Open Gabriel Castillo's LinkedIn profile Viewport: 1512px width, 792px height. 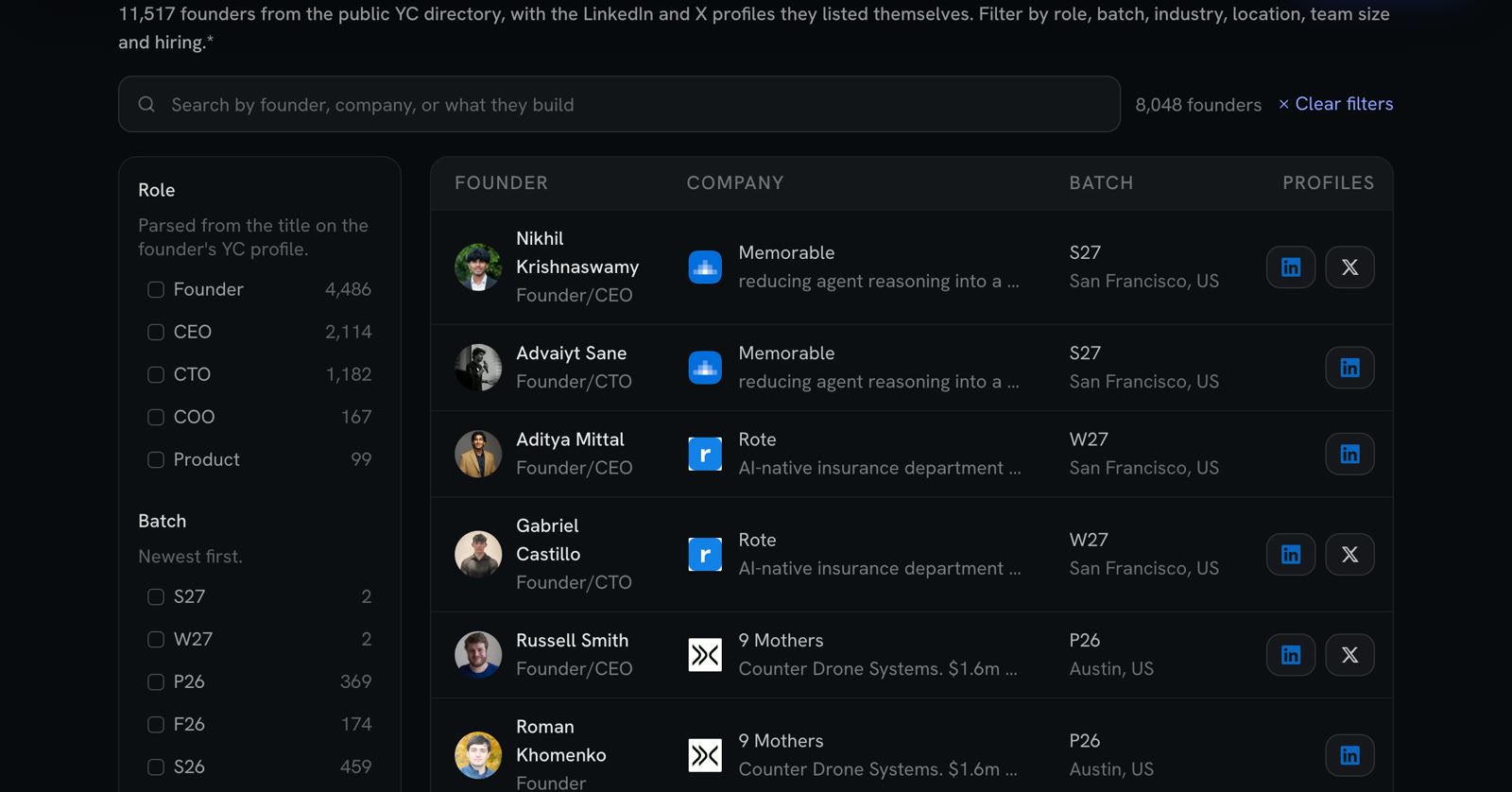(1291, 555)
